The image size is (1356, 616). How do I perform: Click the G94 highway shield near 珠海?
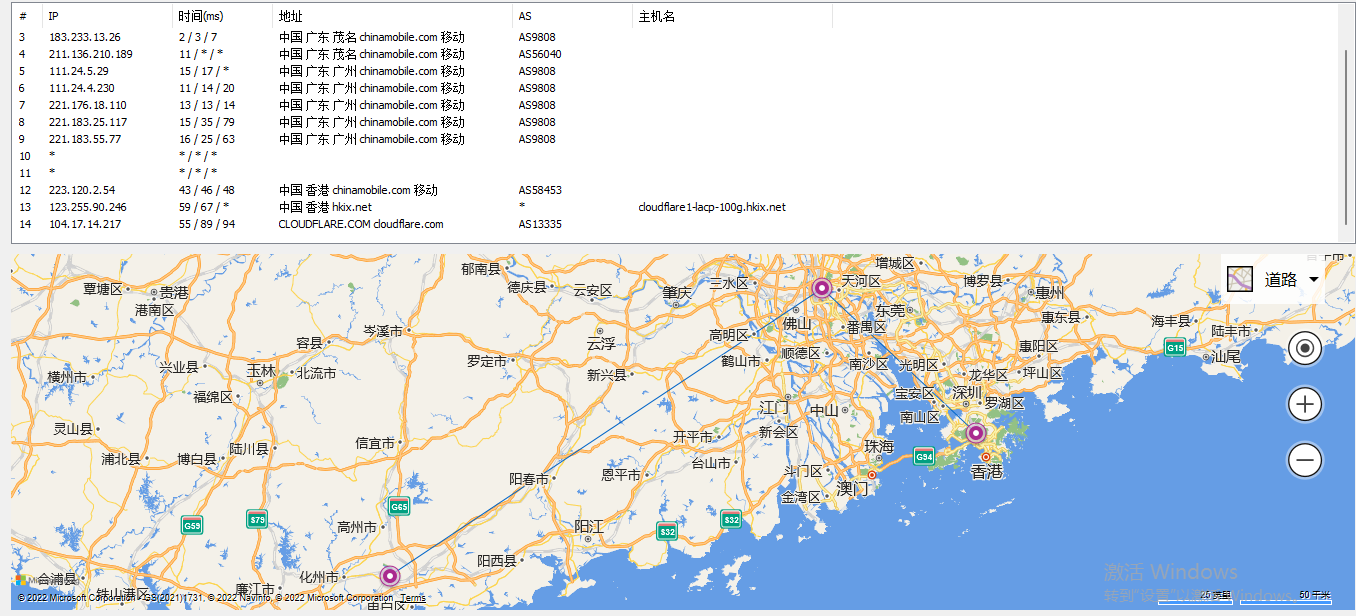[924, 457]
